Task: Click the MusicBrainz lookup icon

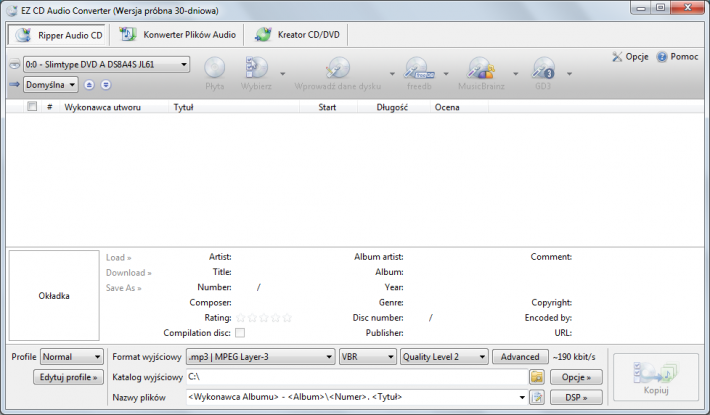Action: pyautogui.click(x=481, y=68)
